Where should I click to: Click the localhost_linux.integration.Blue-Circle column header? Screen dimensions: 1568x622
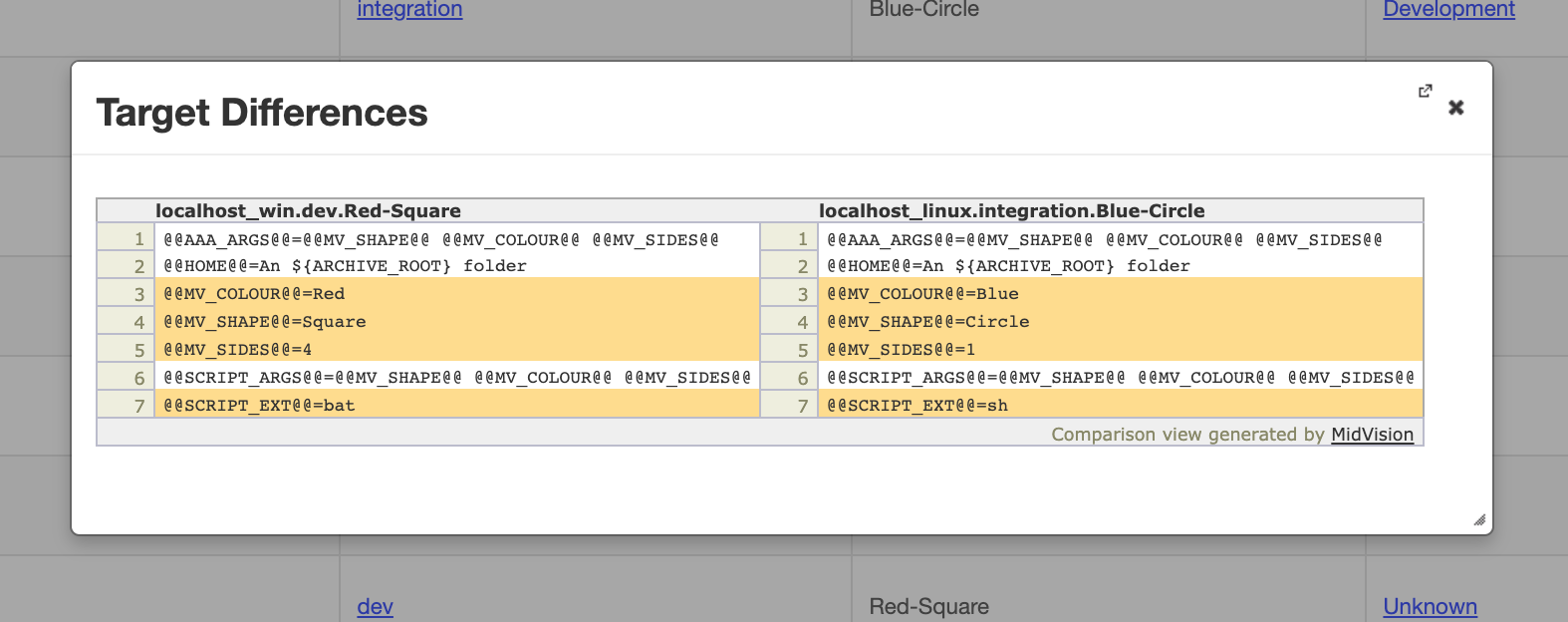click(x=1011, y=210)
